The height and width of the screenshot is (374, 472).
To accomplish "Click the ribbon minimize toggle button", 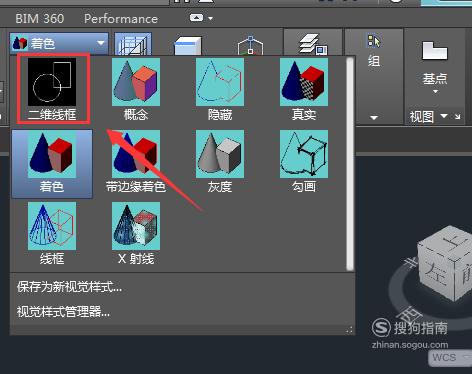I will (x=196, y=18).
